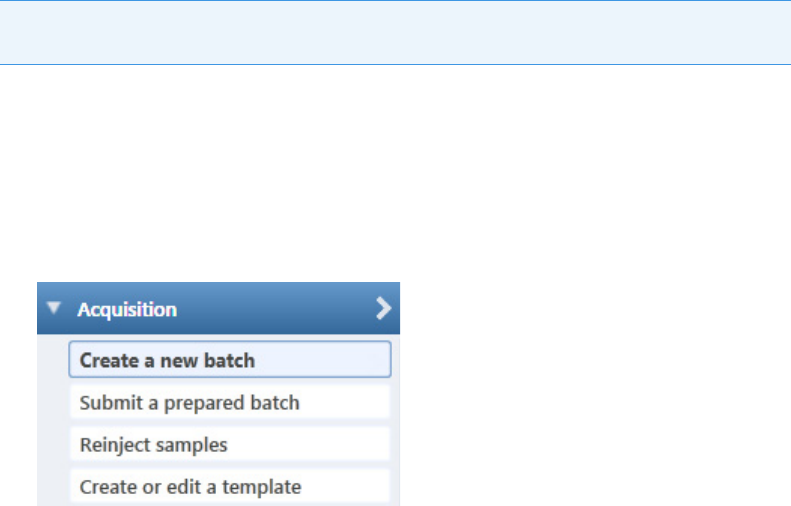The width and height of the screenshot is (791, 506).
Task: Activate the bold Create a new batch item
Action: [x=230, y=360]
